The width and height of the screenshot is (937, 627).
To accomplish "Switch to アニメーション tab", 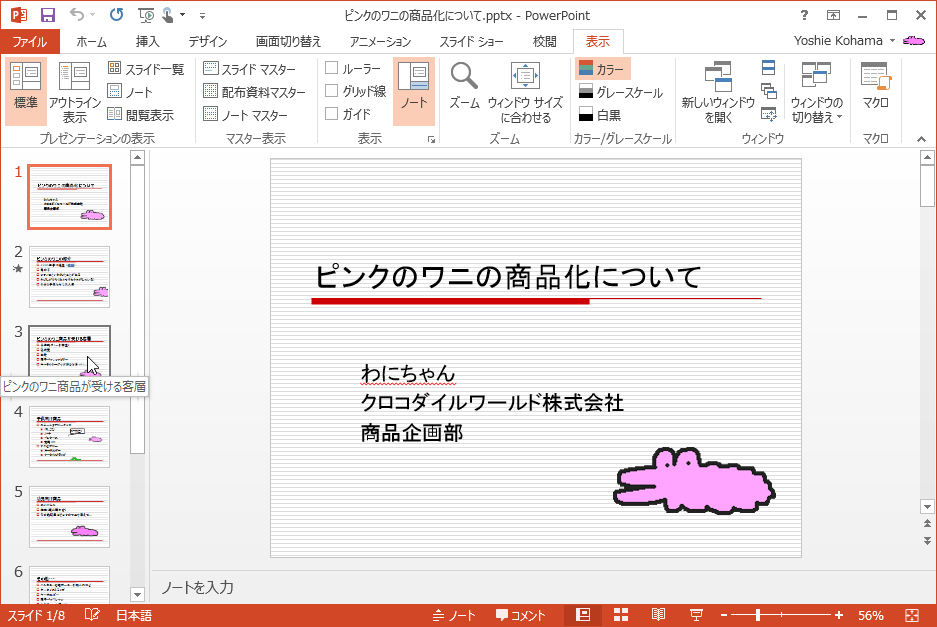I will 380,41.
